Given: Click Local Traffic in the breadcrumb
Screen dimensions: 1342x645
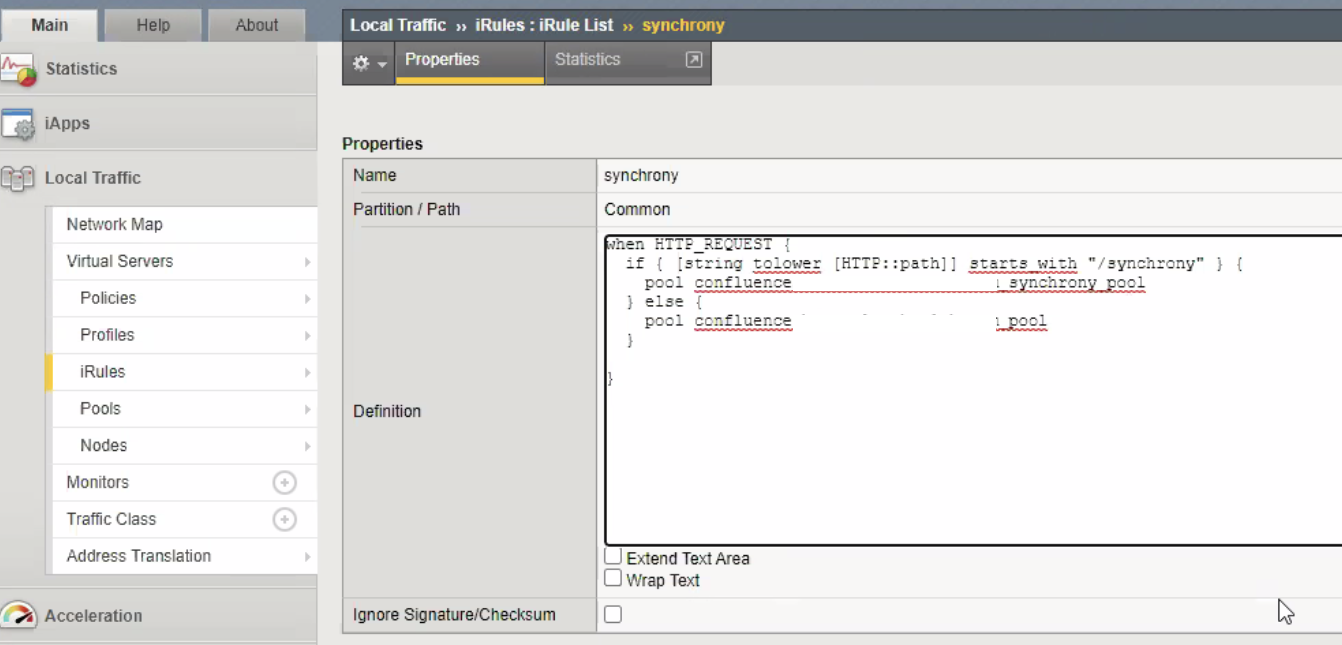Looking at the screenshot, I should click(x=398, y=26).
